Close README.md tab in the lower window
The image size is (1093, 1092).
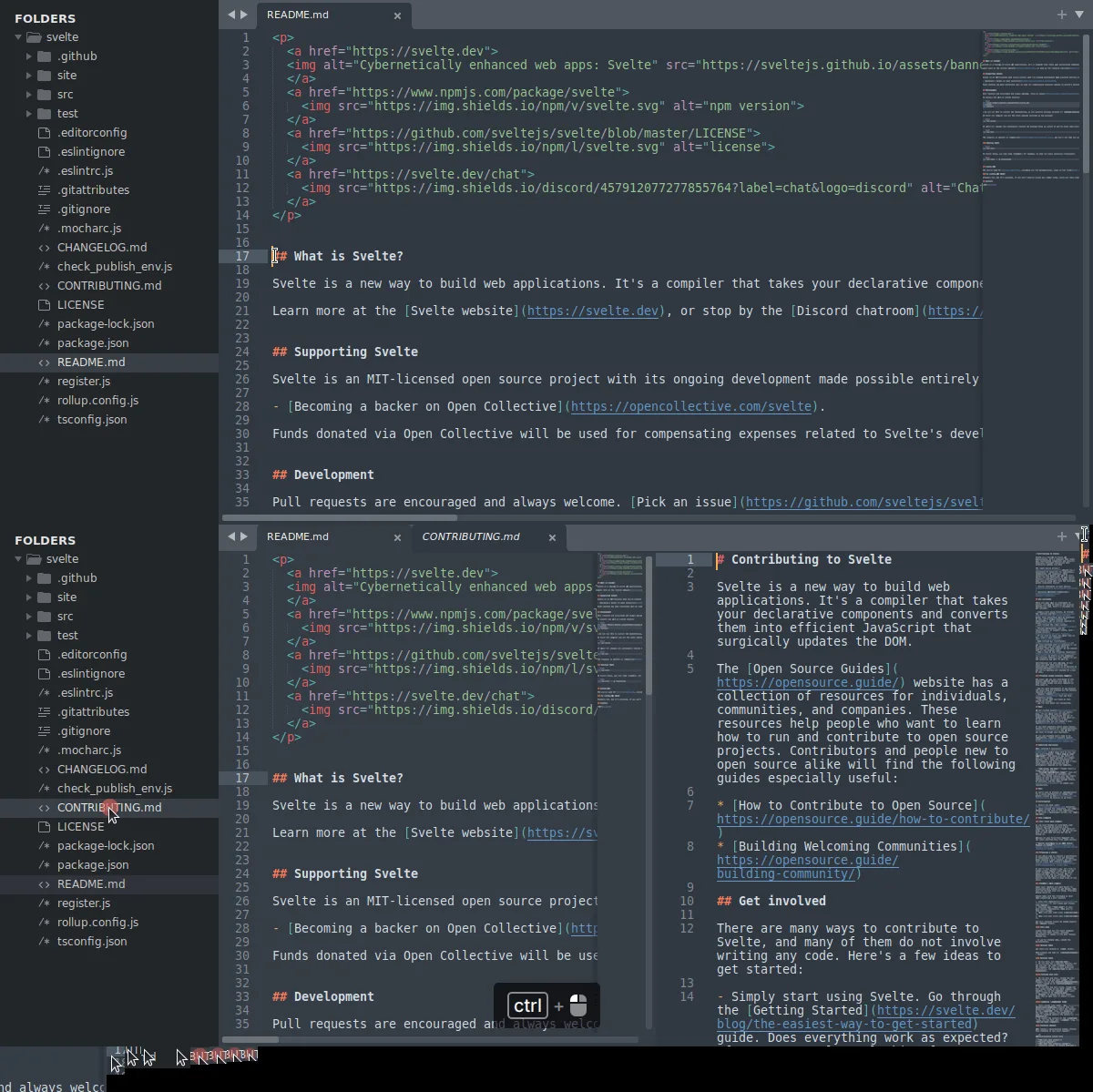click(x=397, y=537)
